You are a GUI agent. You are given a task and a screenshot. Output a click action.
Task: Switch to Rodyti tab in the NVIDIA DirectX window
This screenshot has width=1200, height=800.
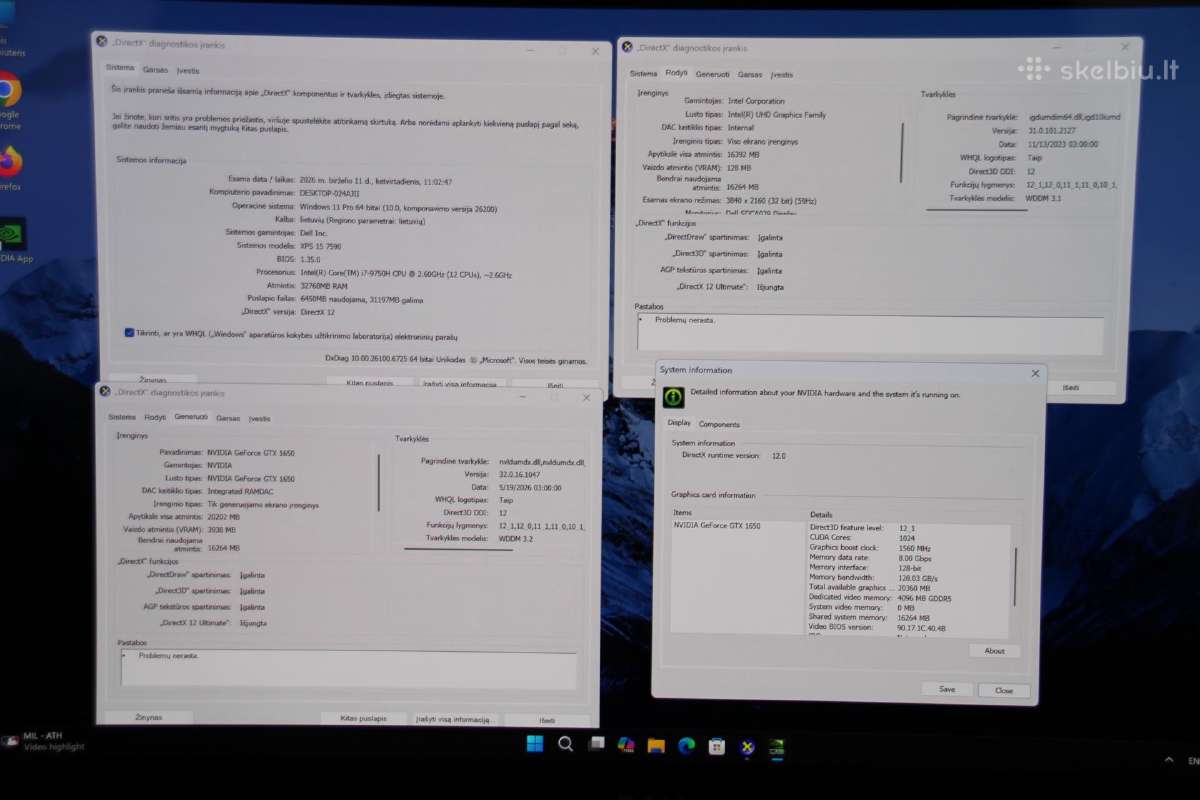tap(154, 417)
